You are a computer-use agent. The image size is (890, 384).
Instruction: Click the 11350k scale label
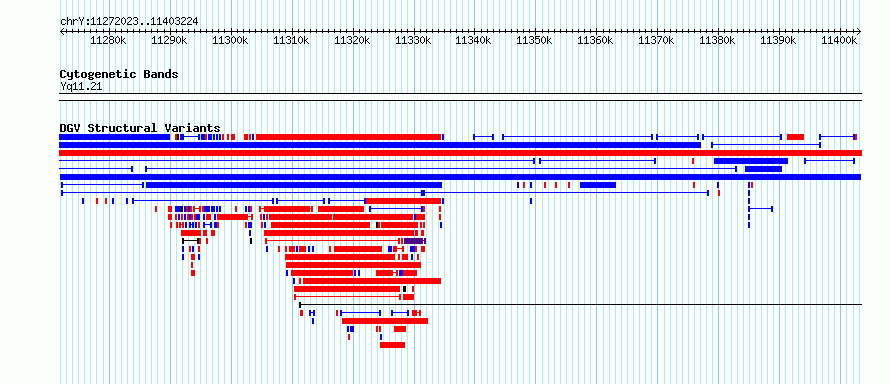click(x=535, y=41)
